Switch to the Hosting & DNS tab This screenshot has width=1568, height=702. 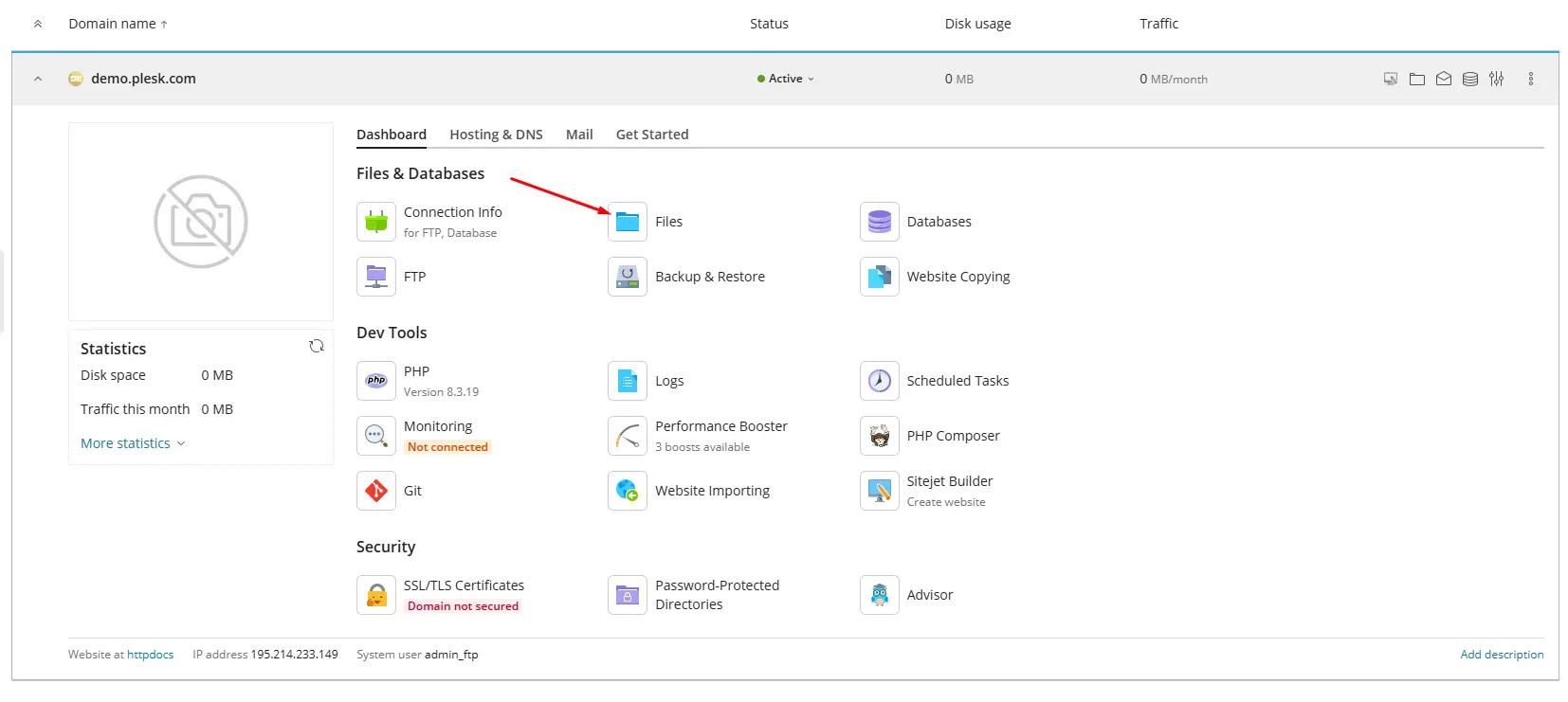click(496, 135)
